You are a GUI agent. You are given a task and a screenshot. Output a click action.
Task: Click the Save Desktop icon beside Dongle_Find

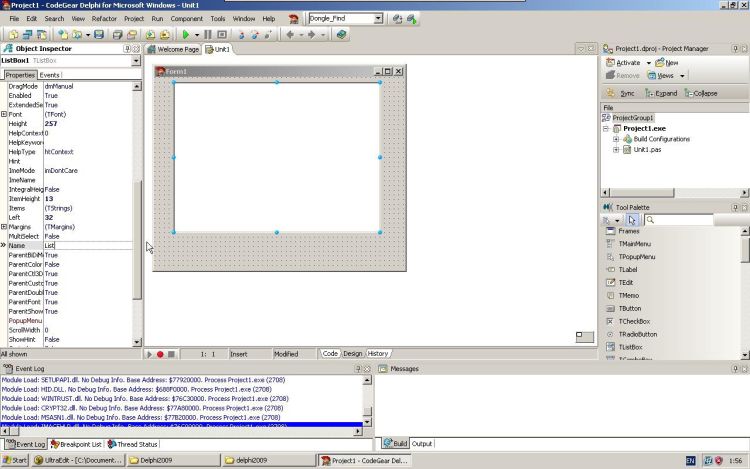click(x=397, y=19)
